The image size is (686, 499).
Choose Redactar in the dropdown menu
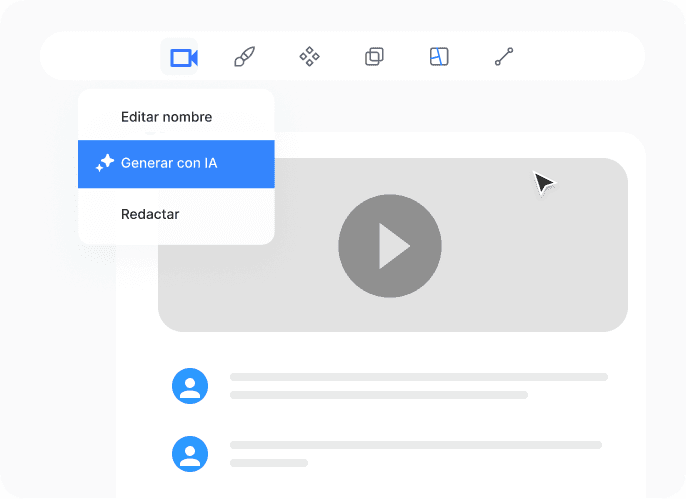tap(176, 214)
